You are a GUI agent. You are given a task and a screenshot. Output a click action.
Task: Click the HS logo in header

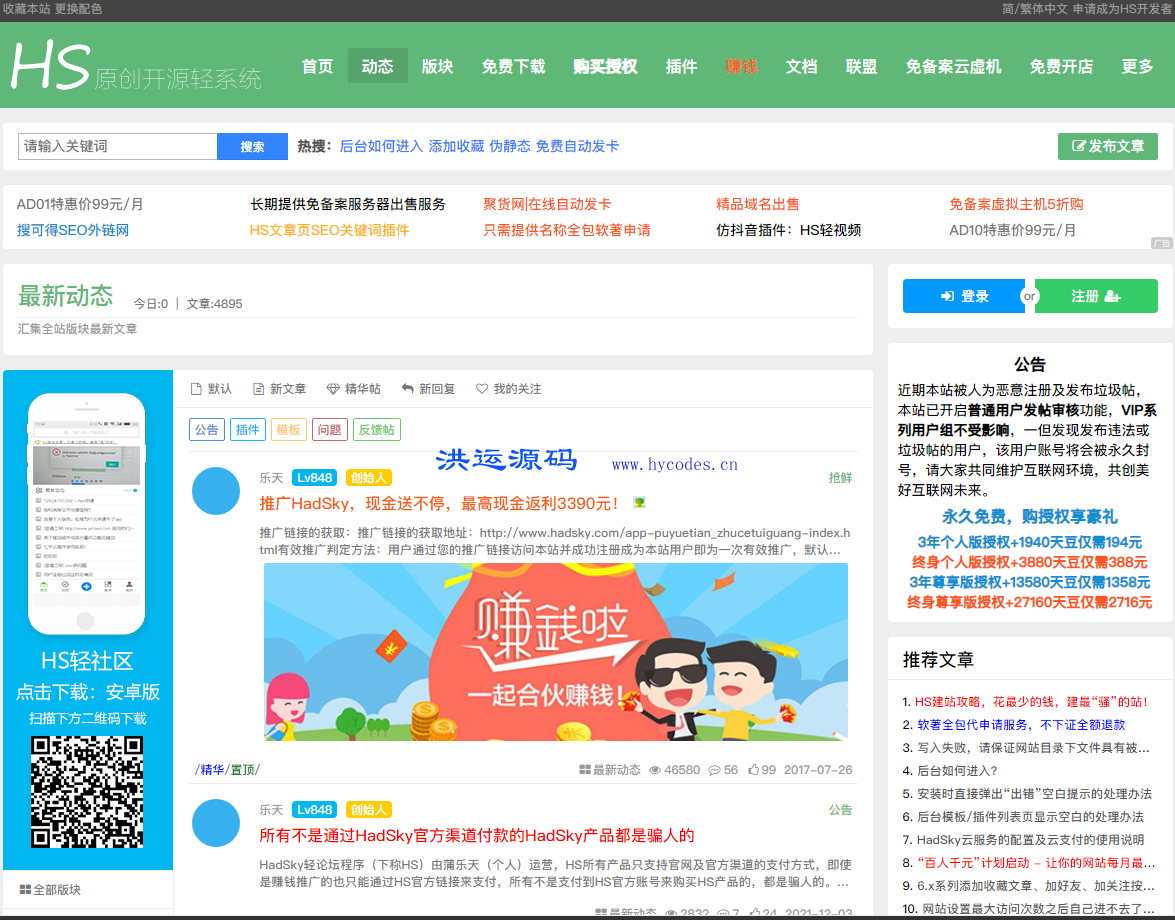click(136, 66)
